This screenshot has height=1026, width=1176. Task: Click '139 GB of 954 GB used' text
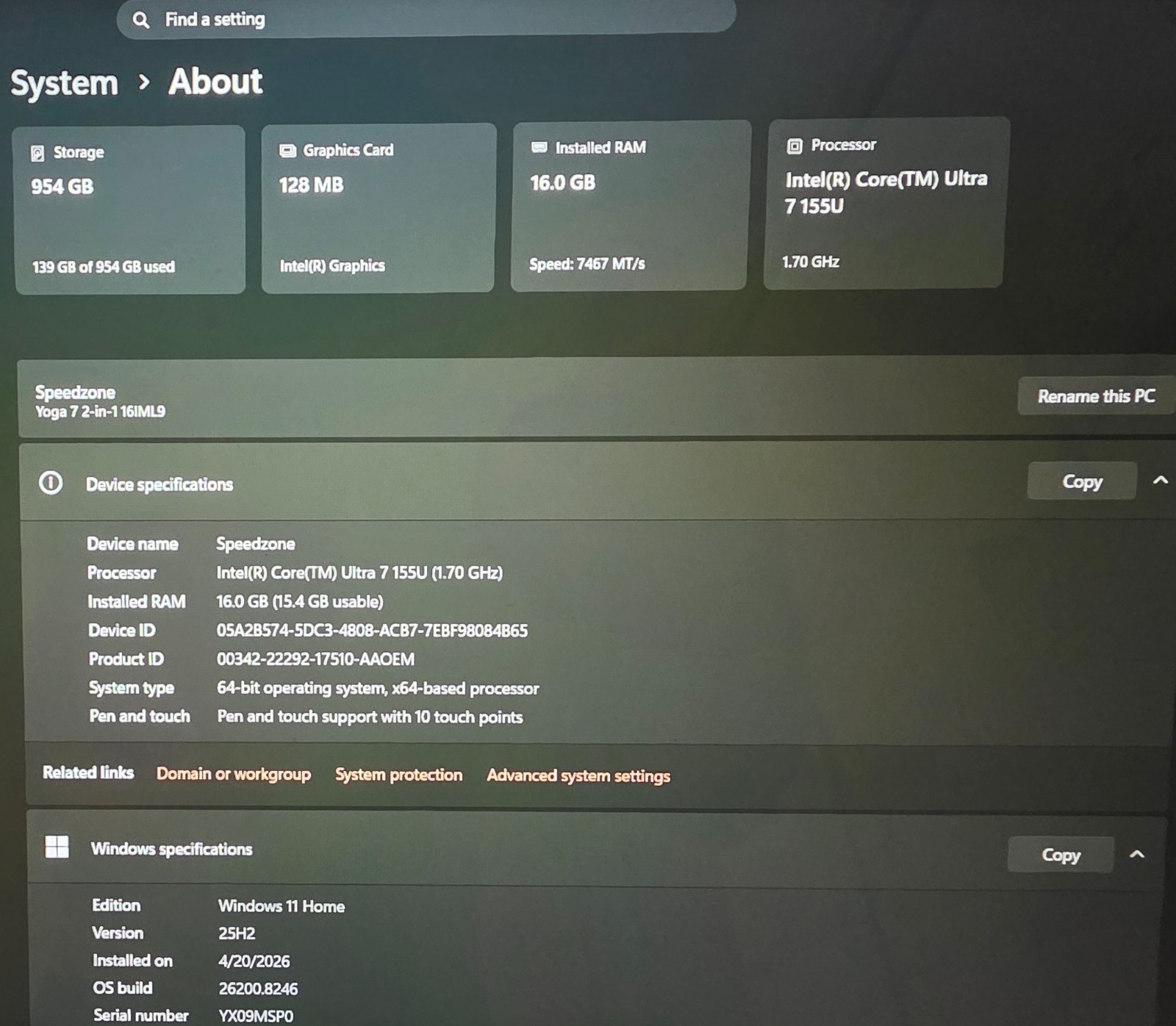tap(104, 267)
